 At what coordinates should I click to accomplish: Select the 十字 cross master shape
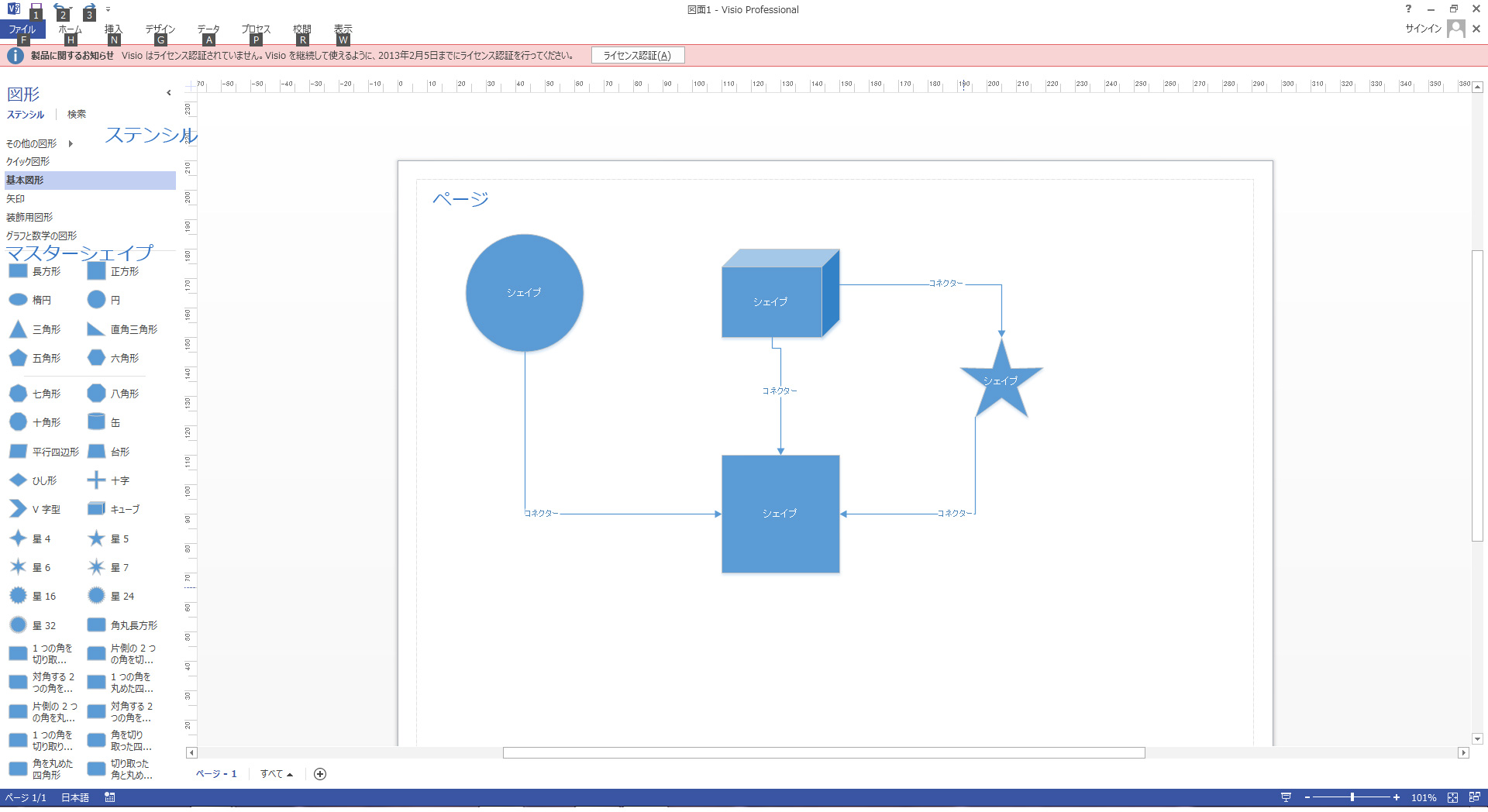pos(108,480)
